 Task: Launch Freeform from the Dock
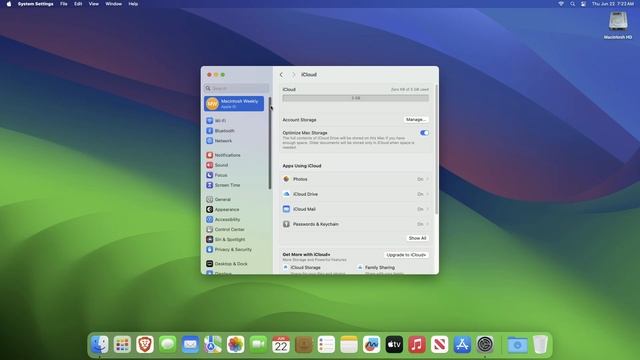click(371, 344)
